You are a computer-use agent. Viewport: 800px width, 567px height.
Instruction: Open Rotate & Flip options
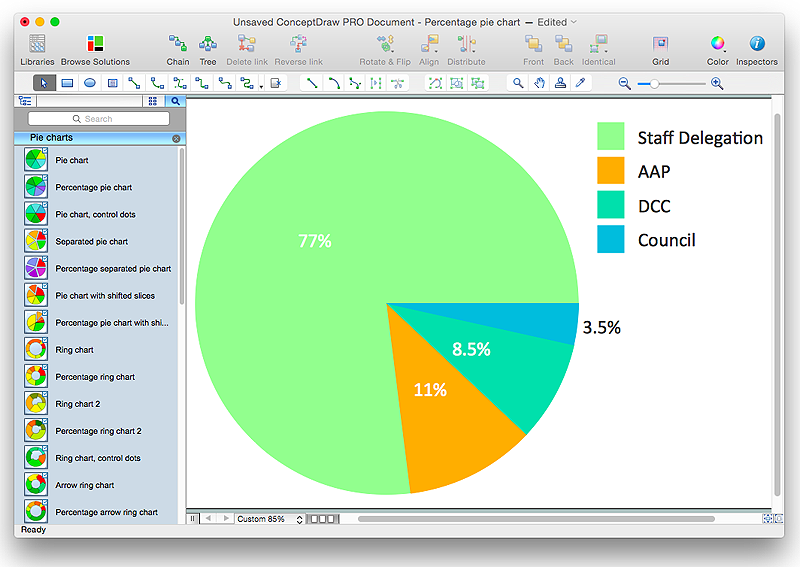[385, 50]
